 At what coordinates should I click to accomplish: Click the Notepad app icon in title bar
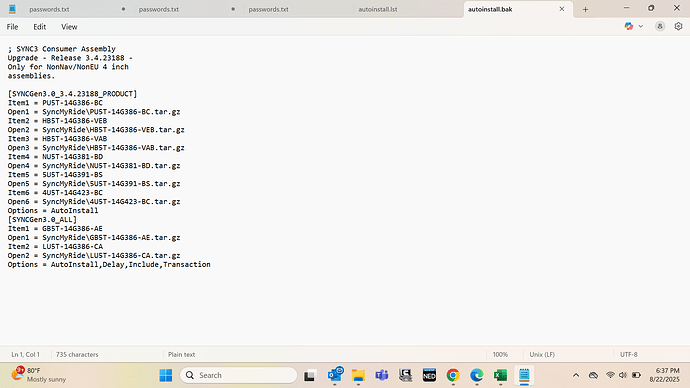(x=12, y=9)
